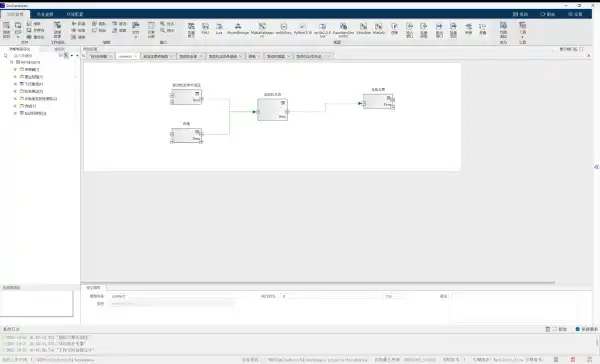
Task: Click the horizontal scrollbar below the canvas
Action: [x=318, y=283]
